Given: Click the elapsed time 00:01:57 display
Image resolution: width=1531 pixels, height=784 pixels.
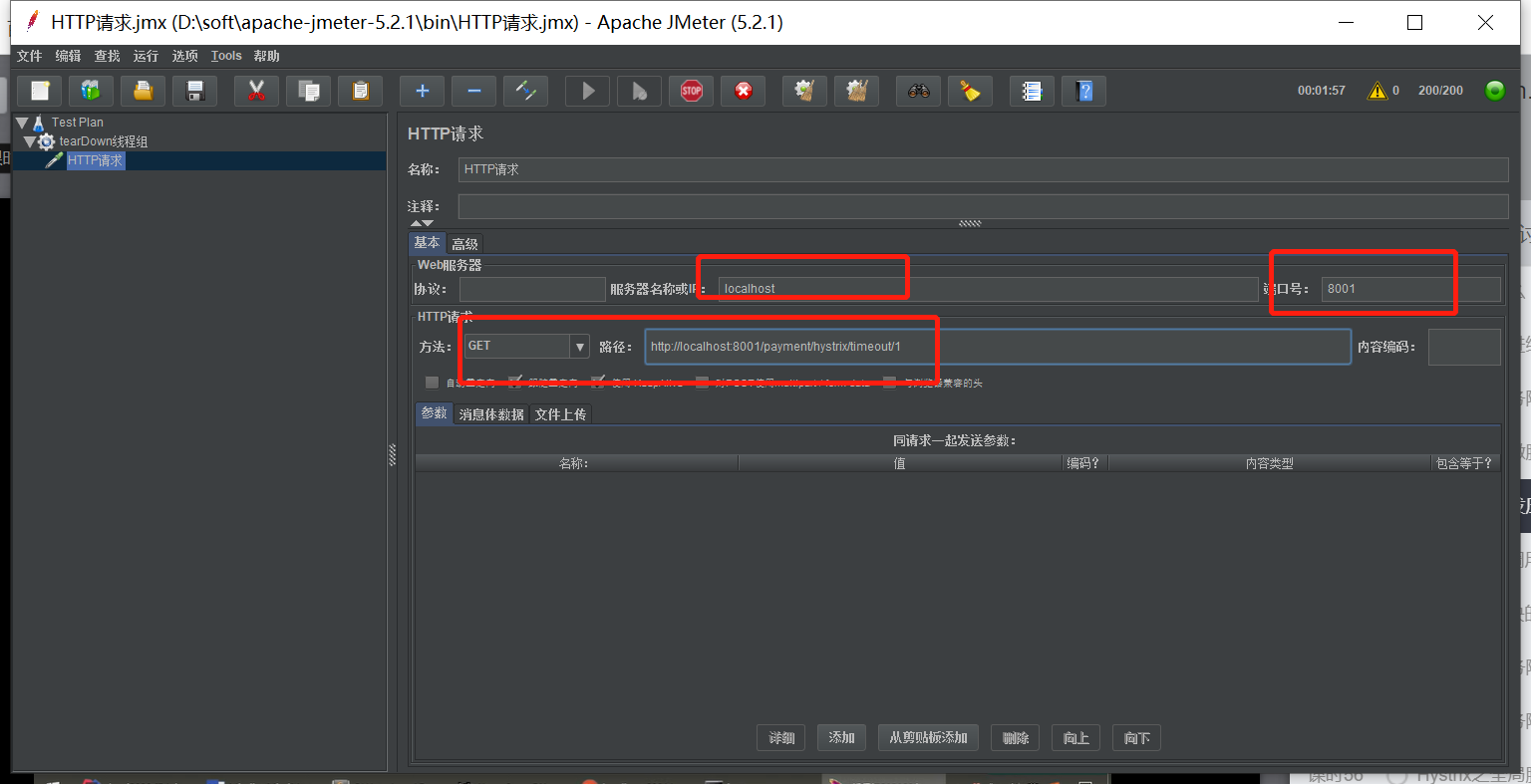Looking at the screenshot, I should [x=1322, y=91].
